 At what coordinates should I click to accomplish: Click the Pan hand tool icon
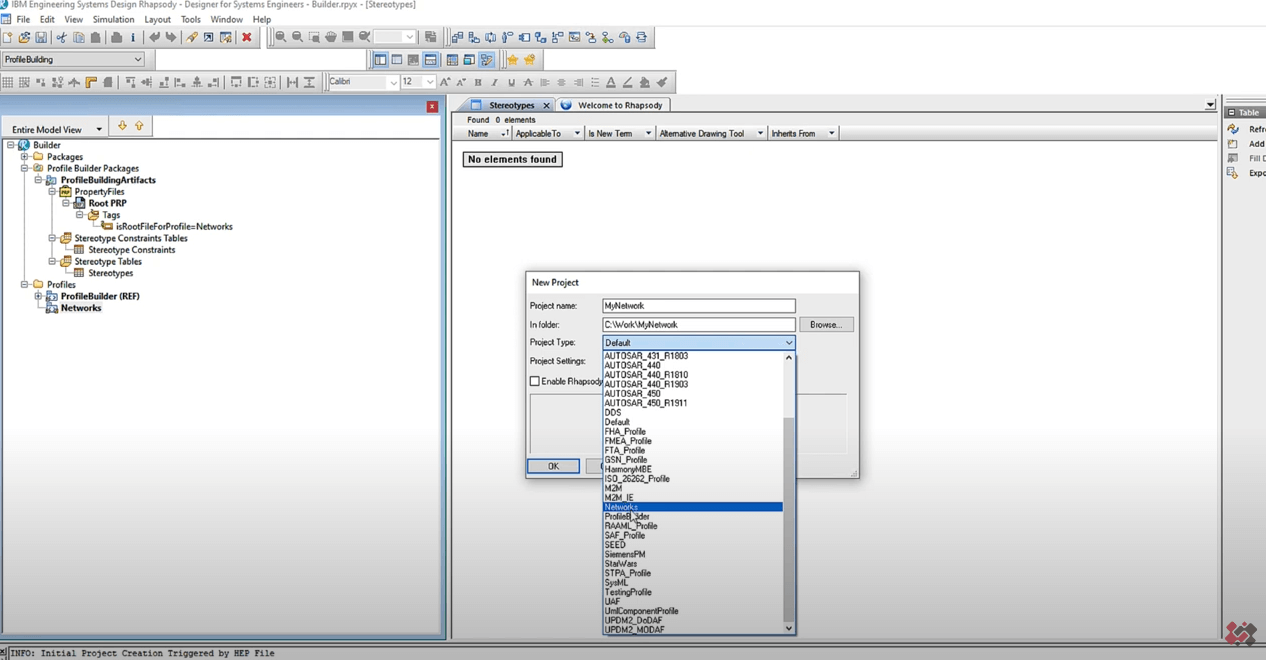click(331, 37)
